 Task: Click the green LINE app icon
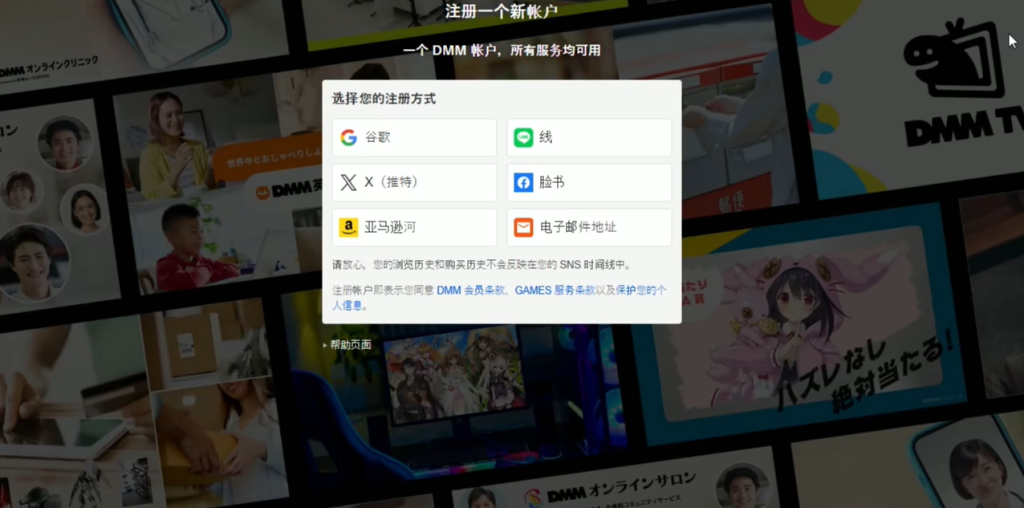coord(523,138)
